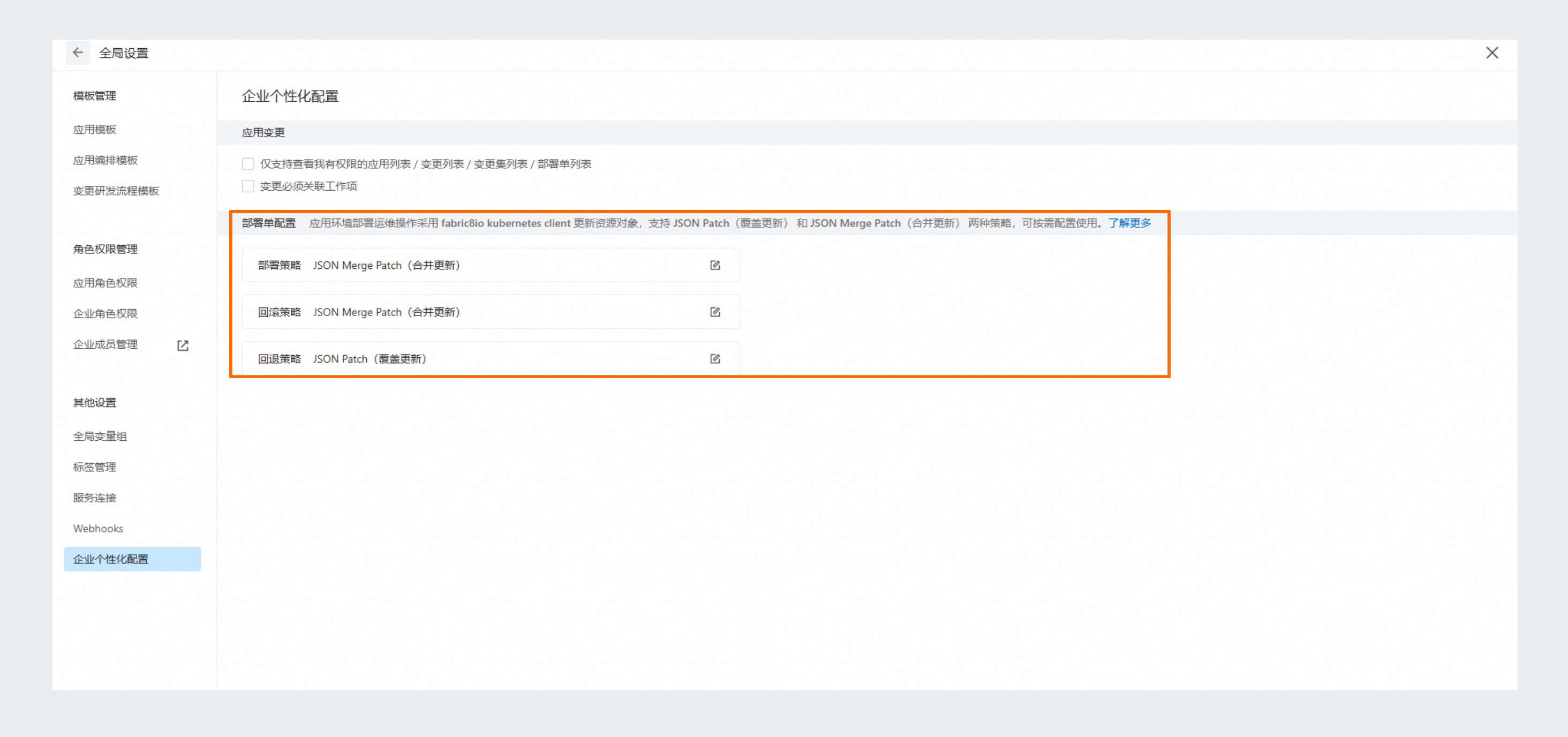Click the 企业个性化配置 page title
The width and height of the screenshot is (1568, 737).
click(290, 96)
